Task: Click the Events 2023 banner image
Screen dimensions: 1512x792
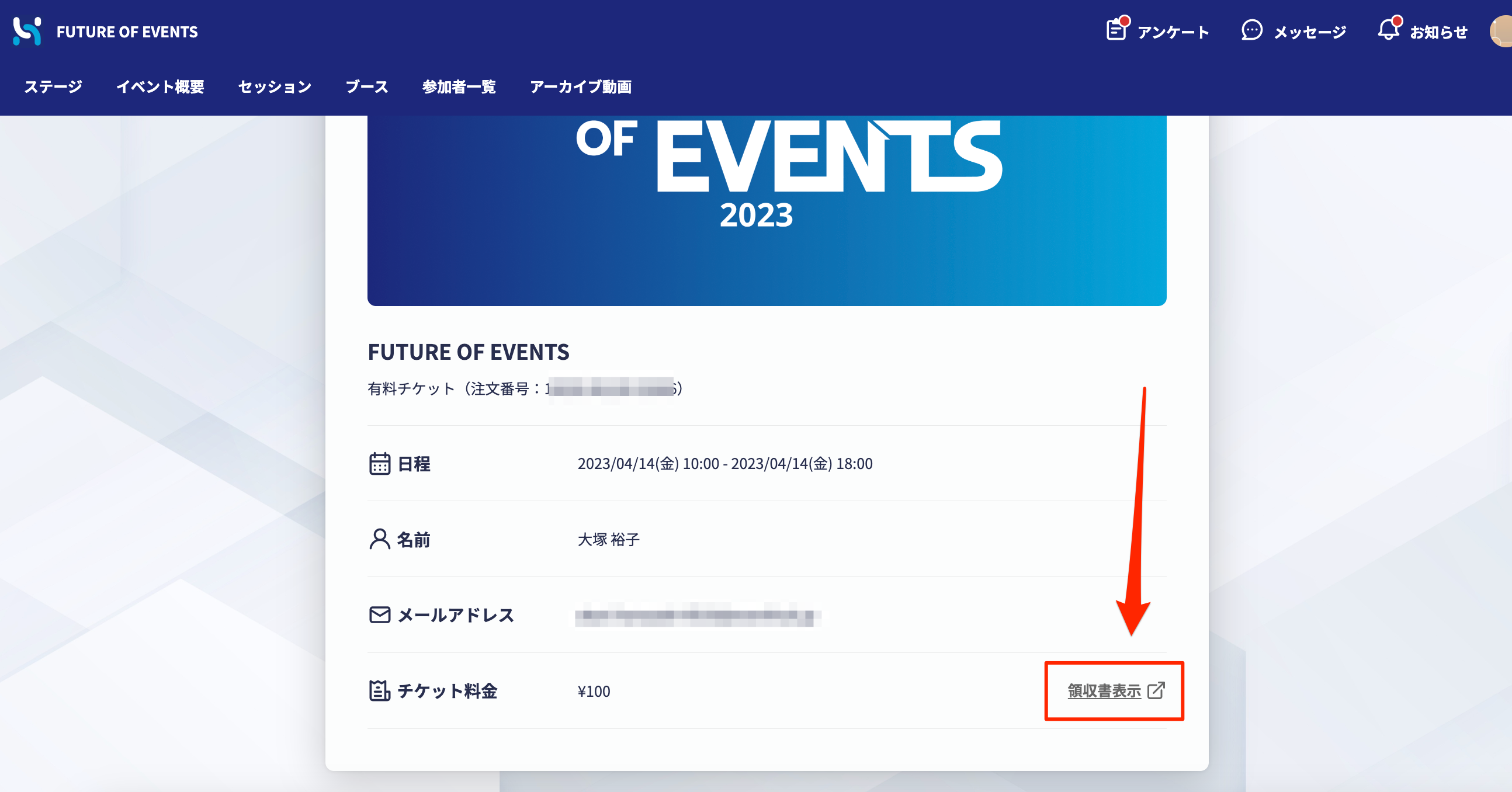Action: [x=767, y=210]
